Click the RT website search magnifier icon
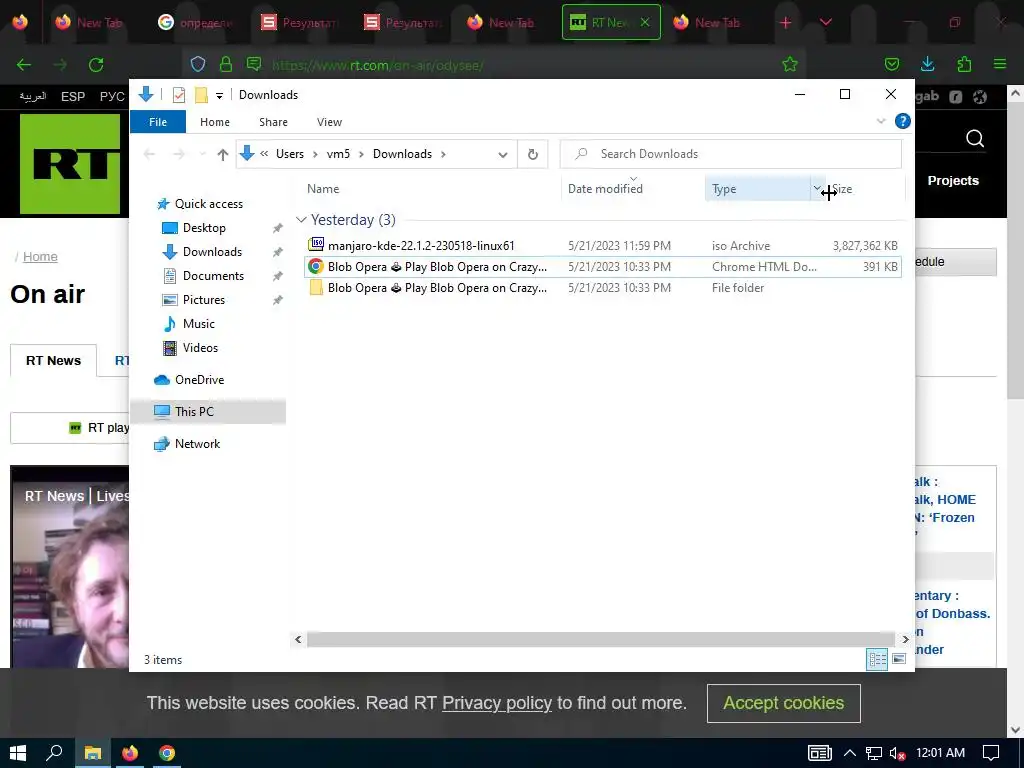 tap(975, 138)
